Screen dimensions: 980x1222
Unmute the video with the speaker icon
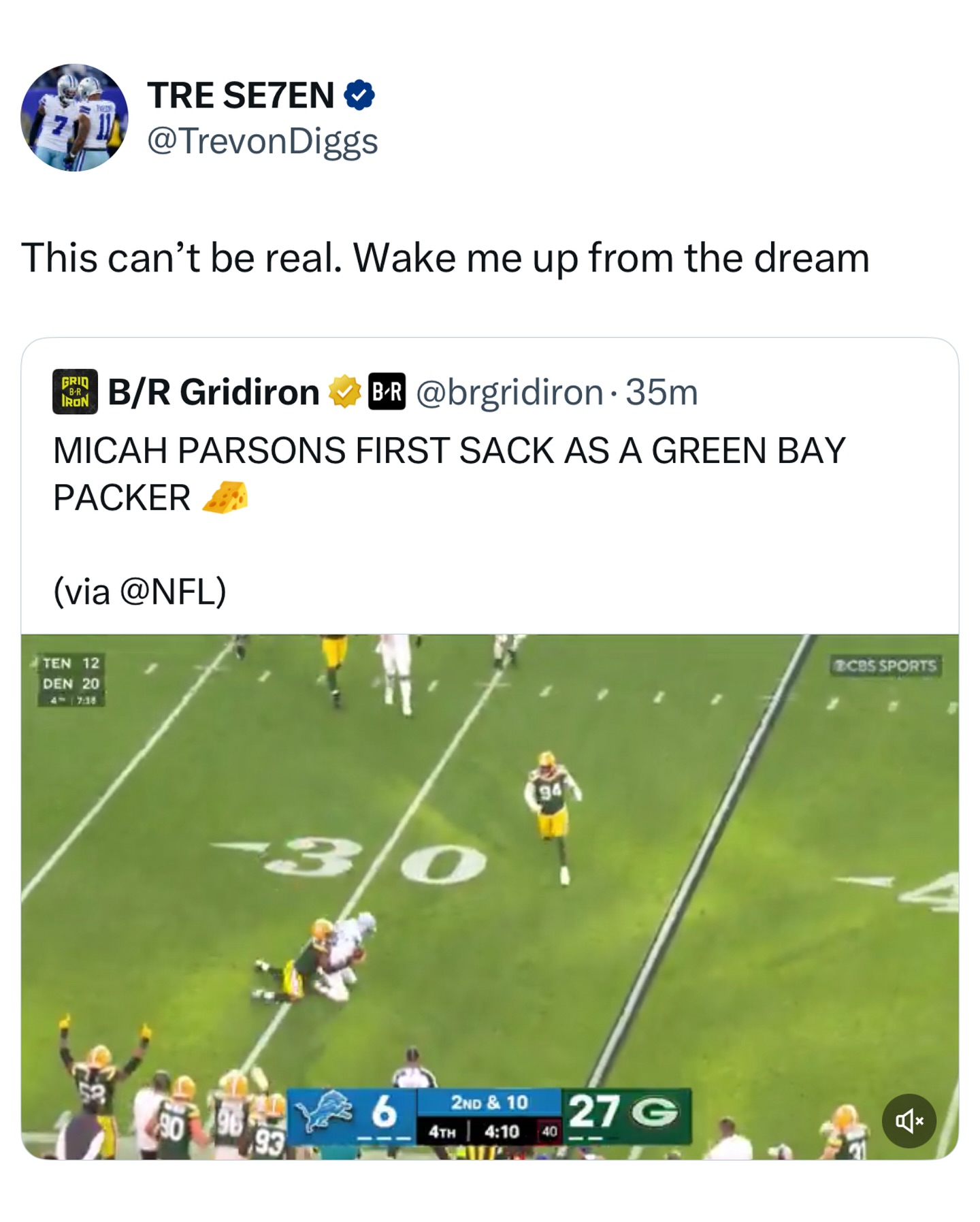coord(909,1121)
